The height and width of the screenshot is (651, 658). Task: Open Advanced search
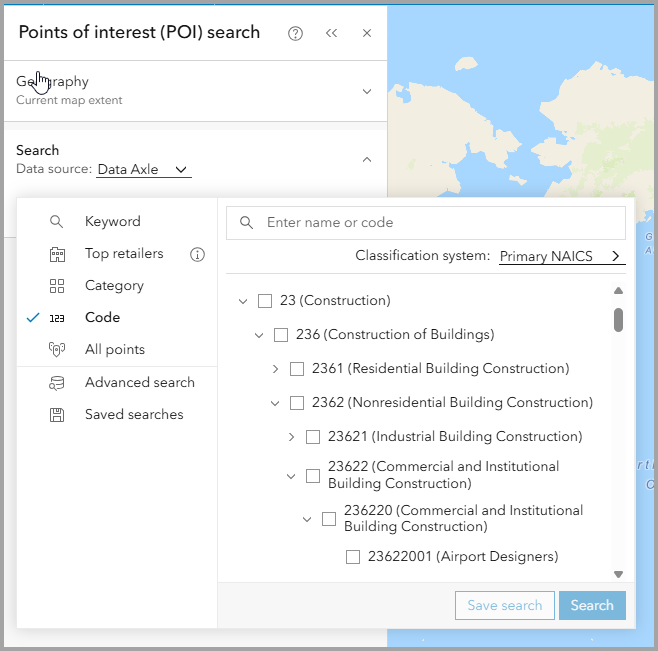click(139, 383)
